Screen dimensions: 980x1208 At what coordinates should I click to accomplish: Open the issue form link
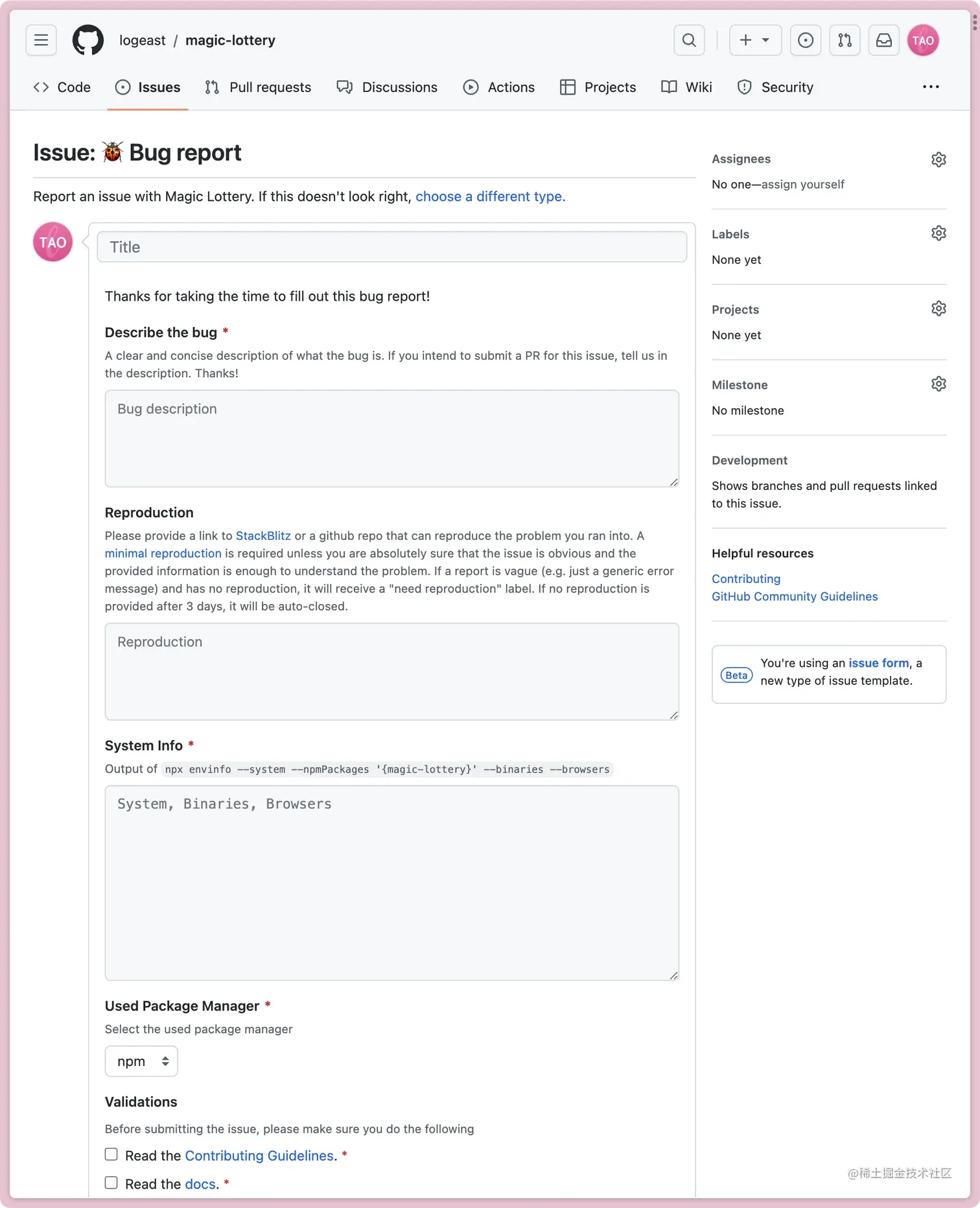click(879, 663)
